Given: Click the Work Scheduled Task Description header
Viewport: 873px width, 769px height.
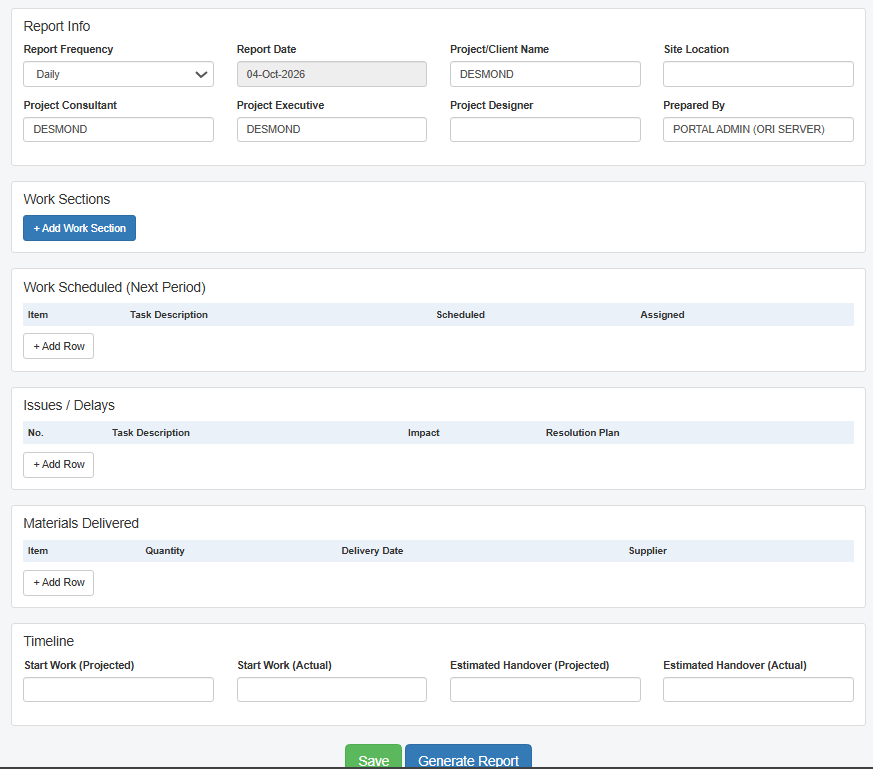Looking at the screenshot, I should pos(169,315).
